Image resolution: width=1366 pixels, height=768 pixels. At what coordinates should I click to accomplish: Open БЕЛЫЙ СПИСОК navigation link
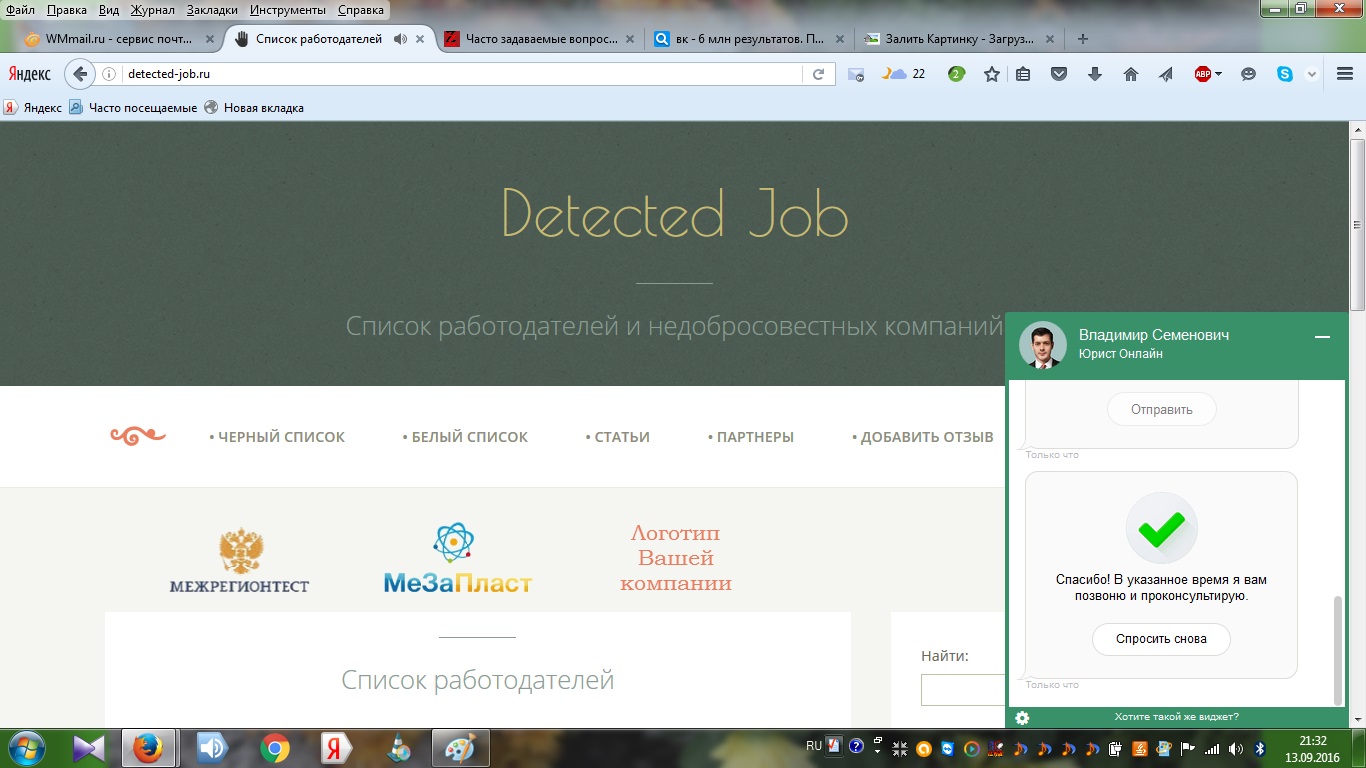point(465,437)
